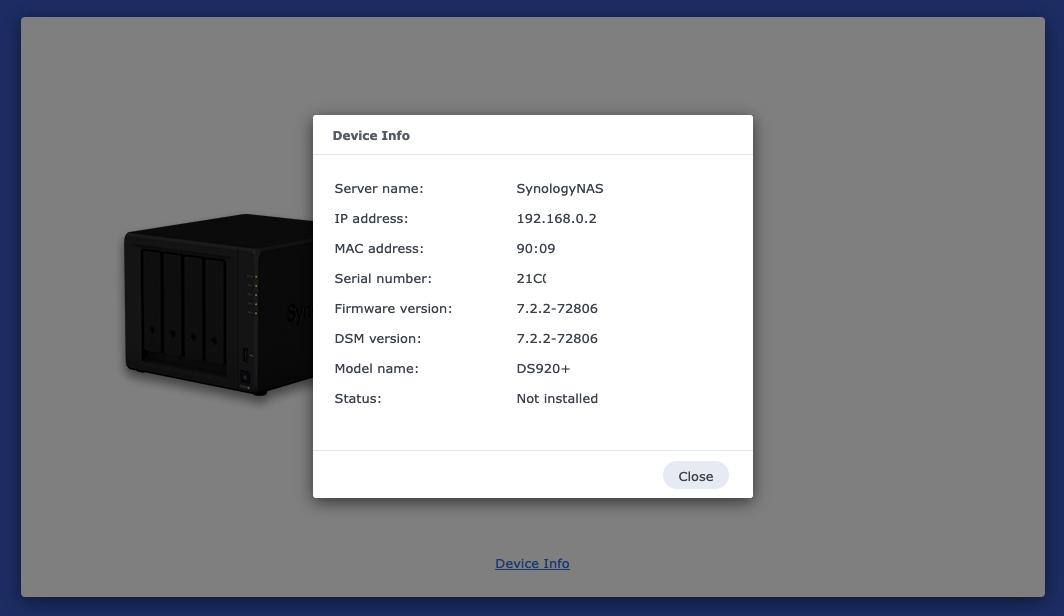Select the 'Server name:' label
Viewport: 1064px width, 616px height.
[379, 189]
